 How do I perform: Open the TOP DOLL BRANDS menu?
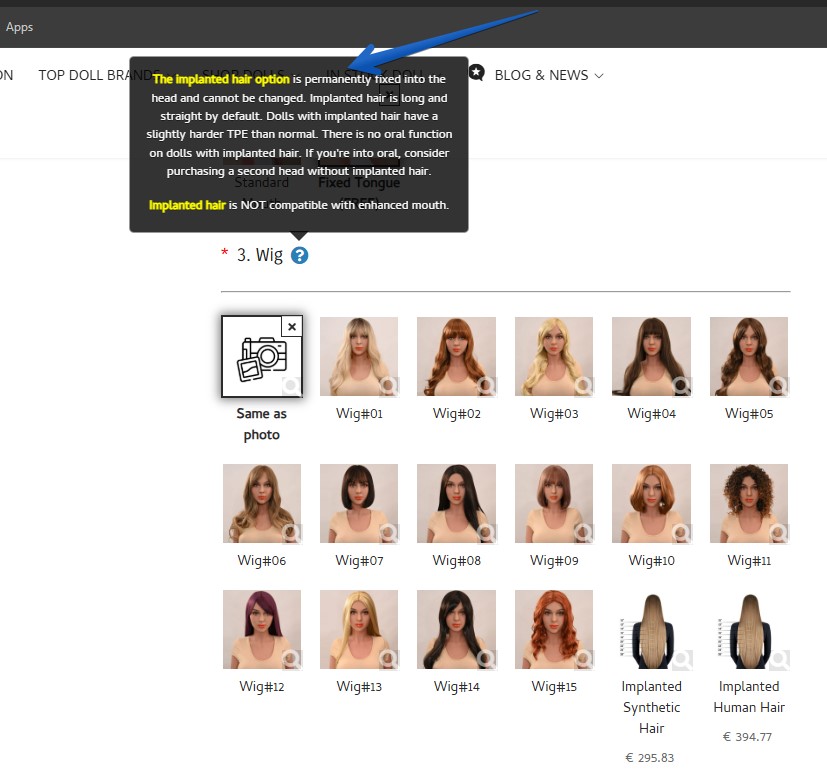[x=99, y=75]
